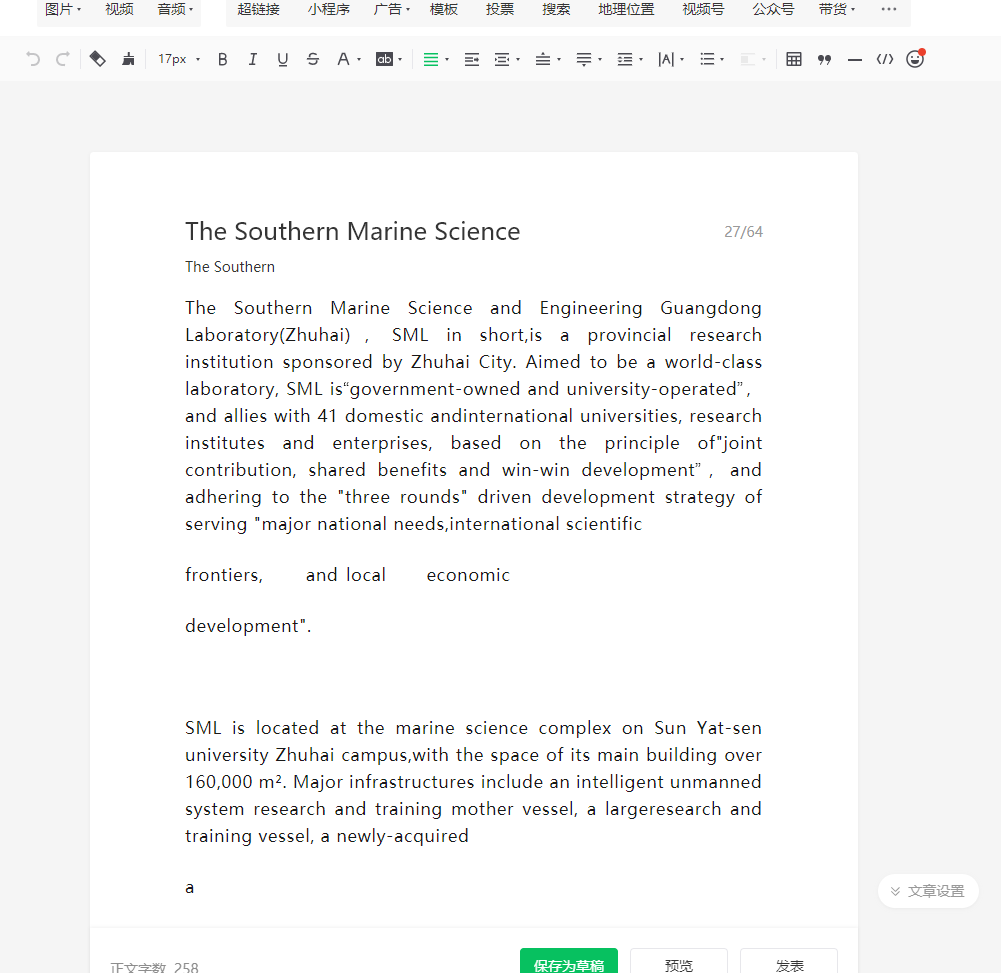Click the 视频 insert option
This screenshot has width=1001, height=973.
tap(119, 9)
